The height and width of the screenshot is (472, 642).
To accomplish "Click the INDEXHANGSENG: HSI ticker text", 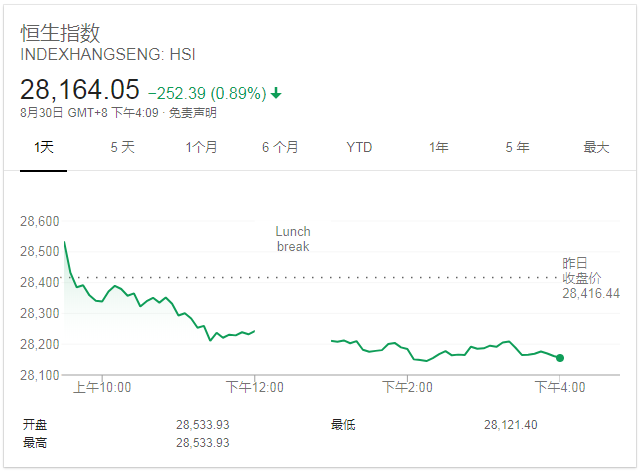I will 108,54.
